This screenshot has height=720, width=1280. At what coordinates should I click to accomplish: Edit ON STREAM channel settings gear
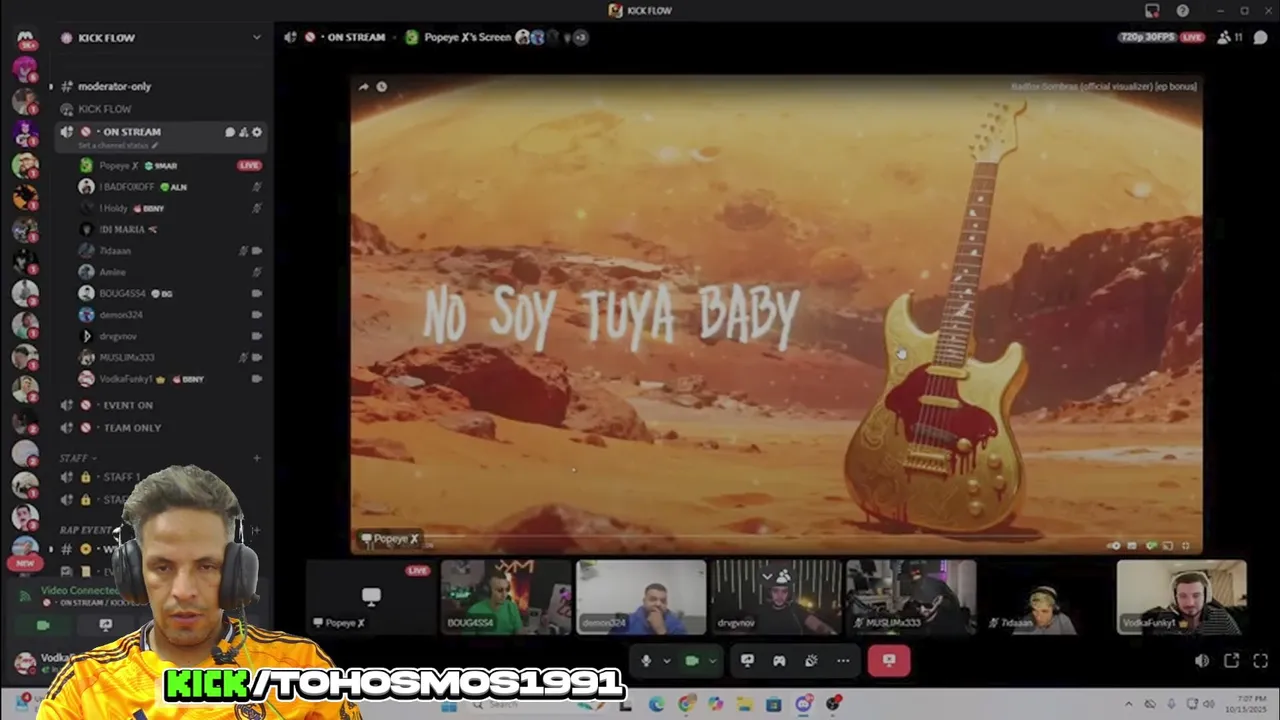[257, 132]
